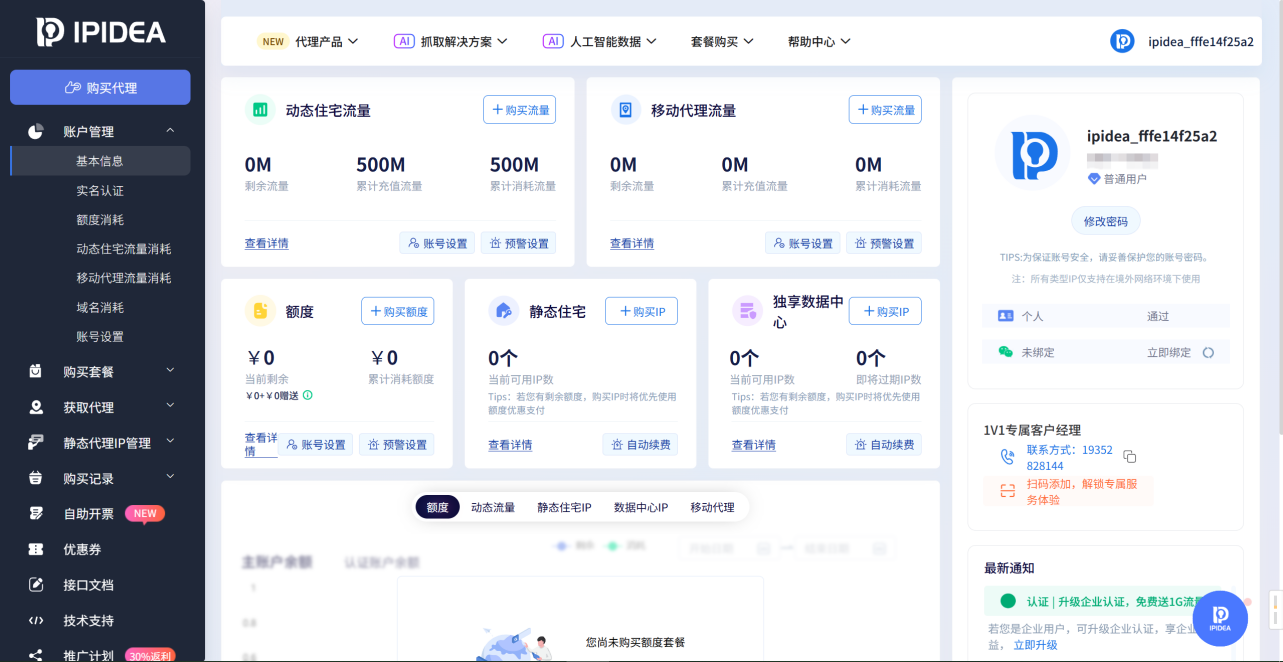Expand 静态代理IP管理 sidebar chevron
The width and height of the screenshot is (1283, 662).
[170, 442]
